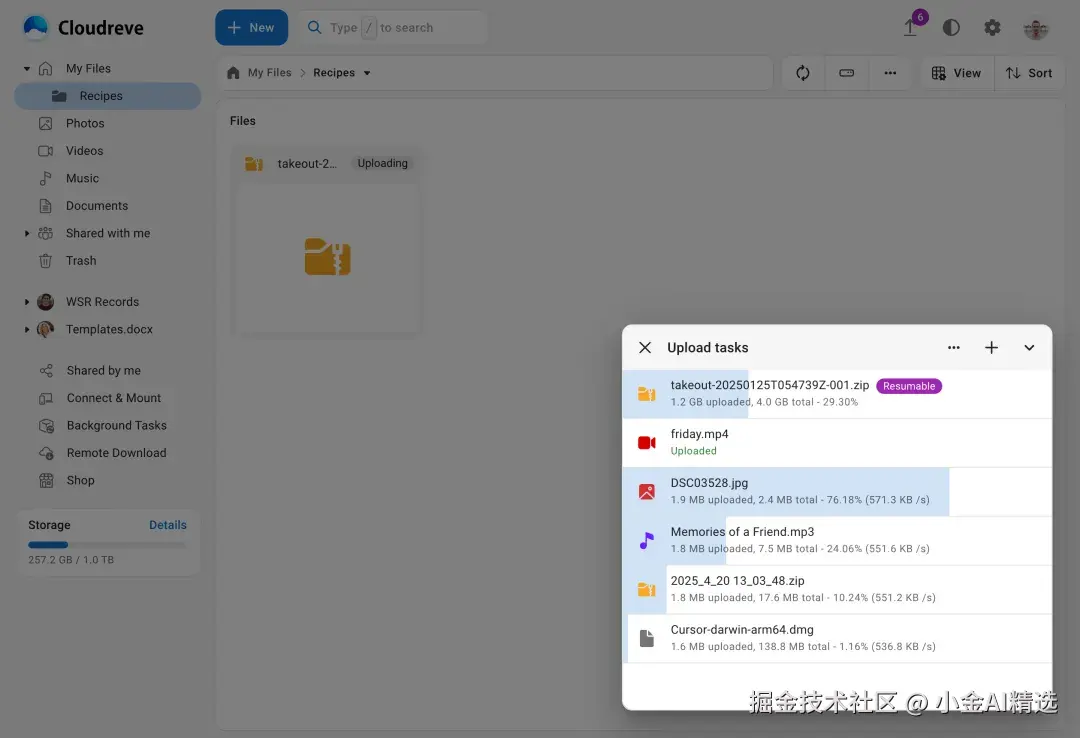This screenshot has height=738, width=1080.
Task: Open Videos in sidebar
Action: pos(84,151)
